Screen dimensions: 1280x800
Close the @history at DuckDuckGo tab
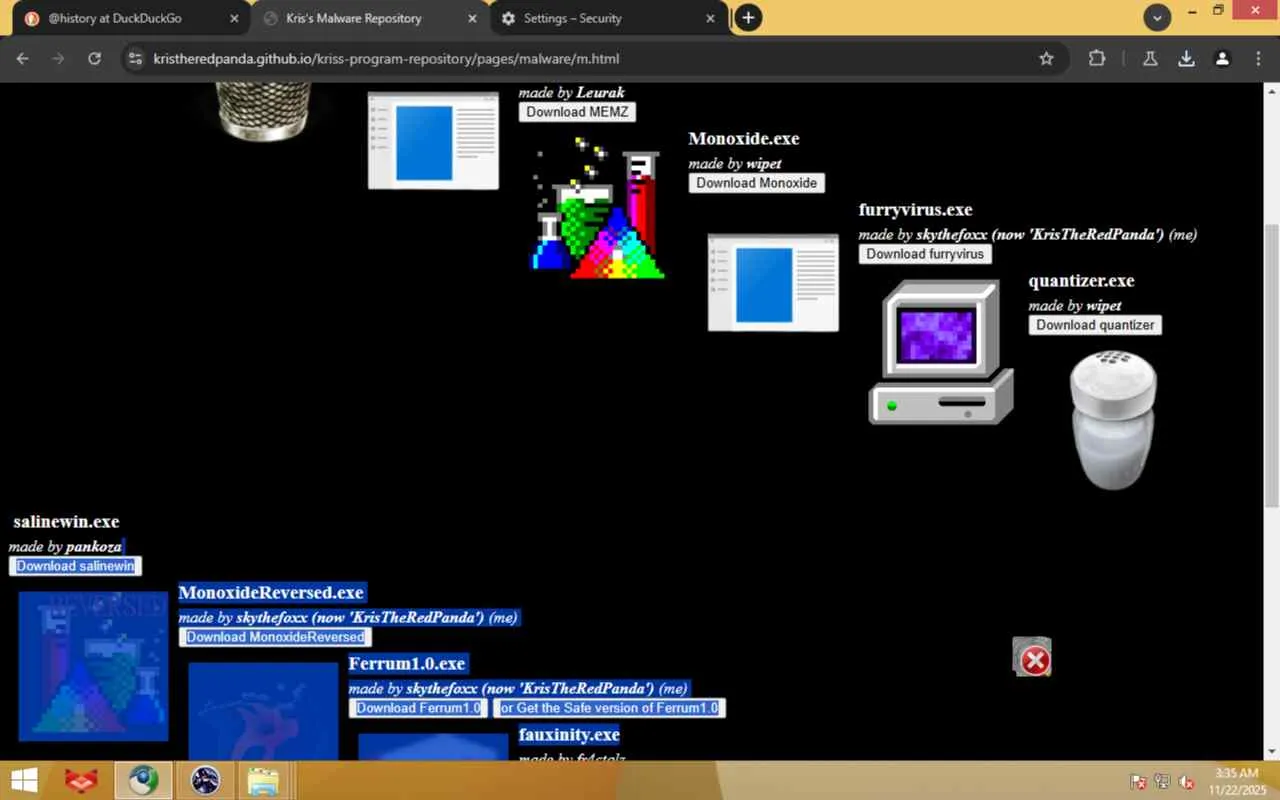[x=234, y=18]
